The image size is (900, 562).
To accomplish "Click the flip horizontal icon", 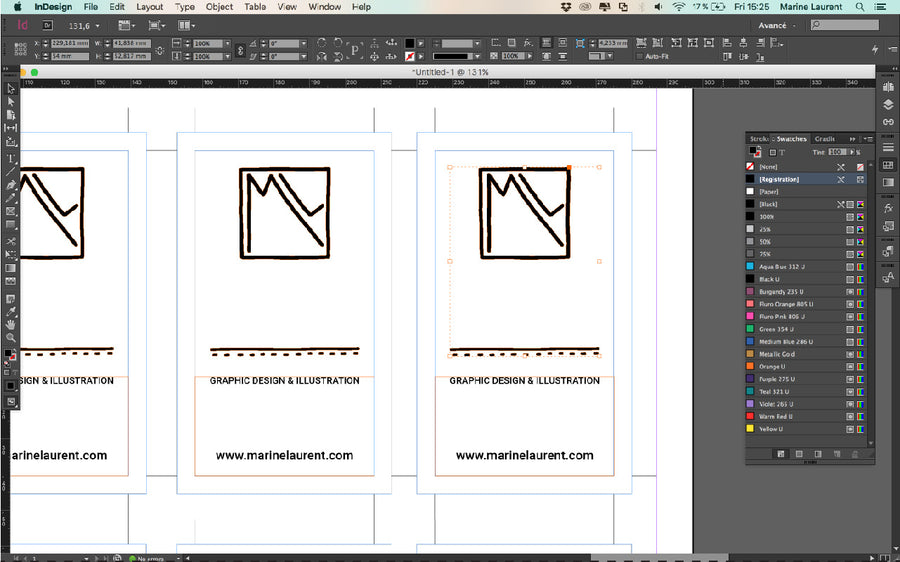I will click(322, 56).
